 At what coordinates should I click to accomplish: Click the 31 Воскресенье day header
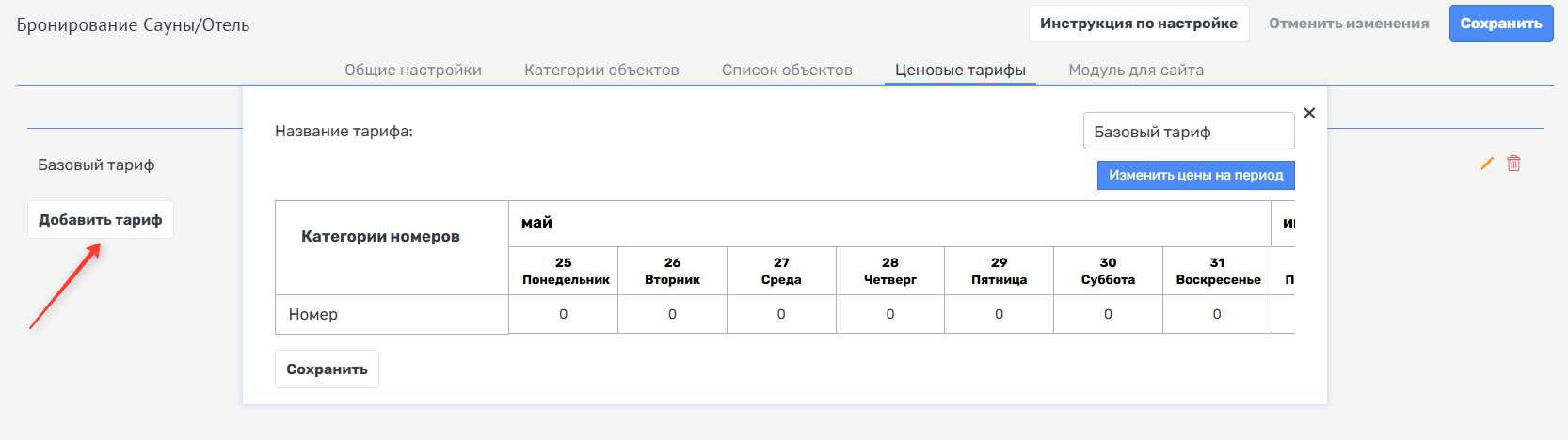tap(1218, 271)
